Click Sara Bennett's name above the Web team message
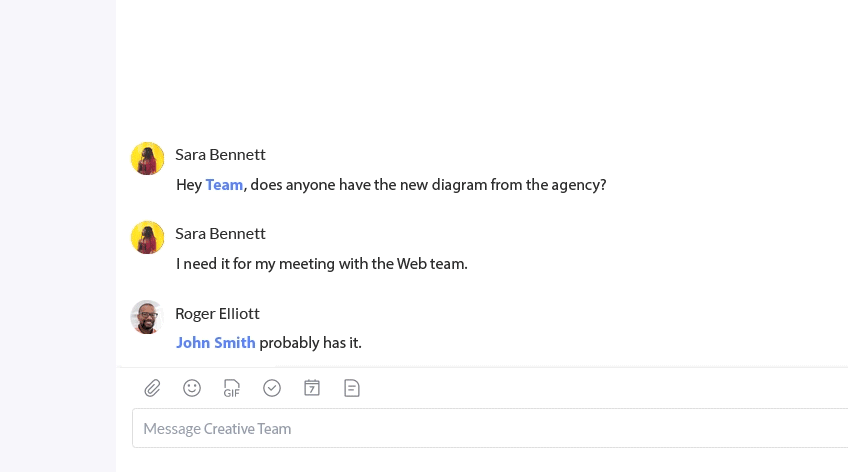Viewport: 848px width, 472px height. (220, 234)
